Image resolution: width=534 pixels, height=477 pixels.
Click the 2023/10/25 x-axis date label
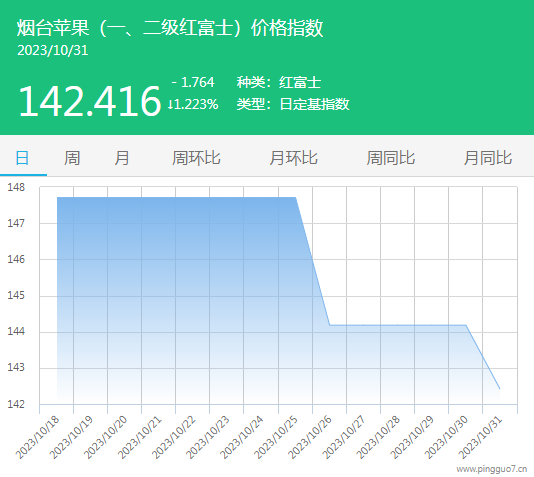(x=276, y=437)
